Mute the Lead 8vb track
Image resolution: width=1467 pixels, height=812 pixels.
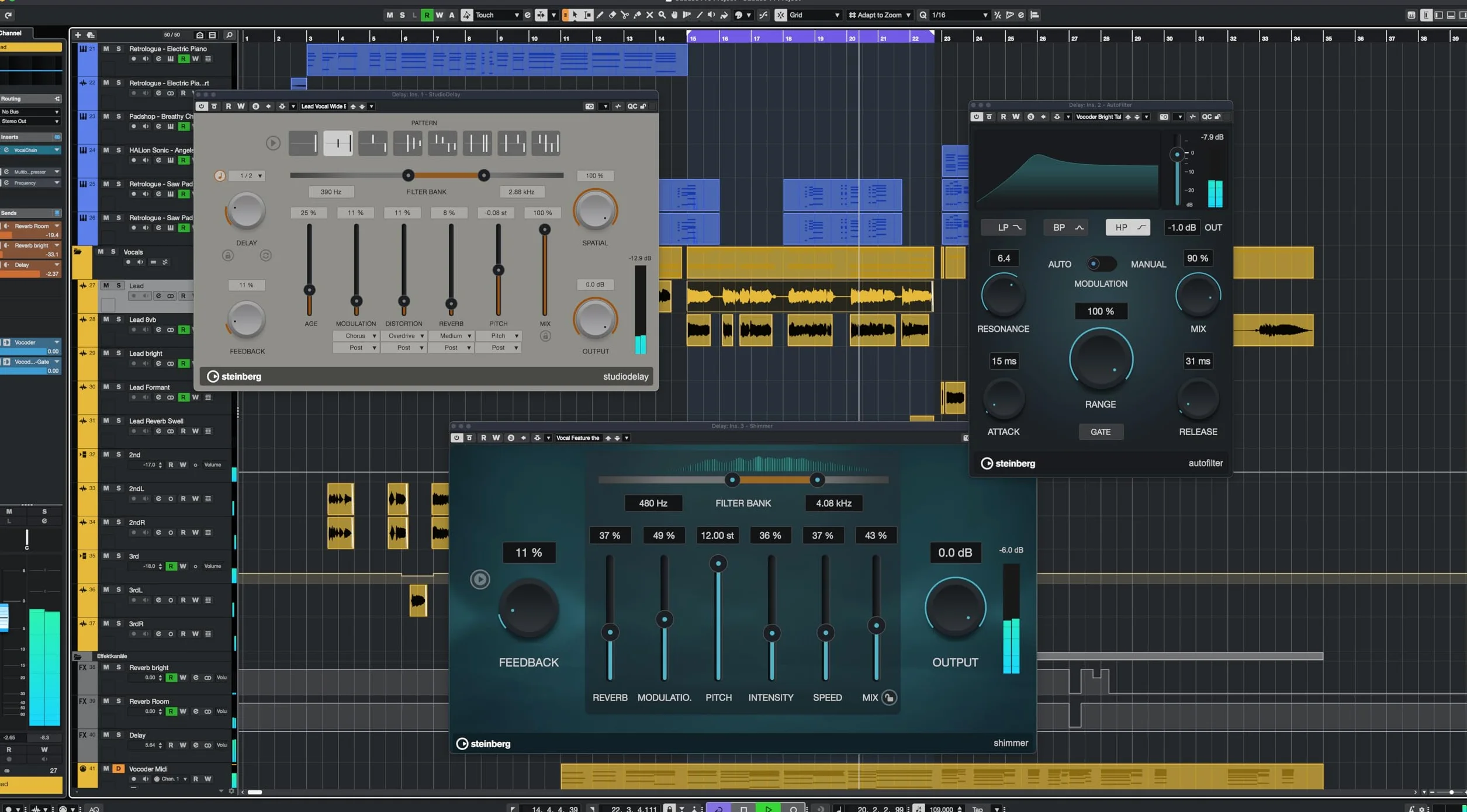(106, 320)
